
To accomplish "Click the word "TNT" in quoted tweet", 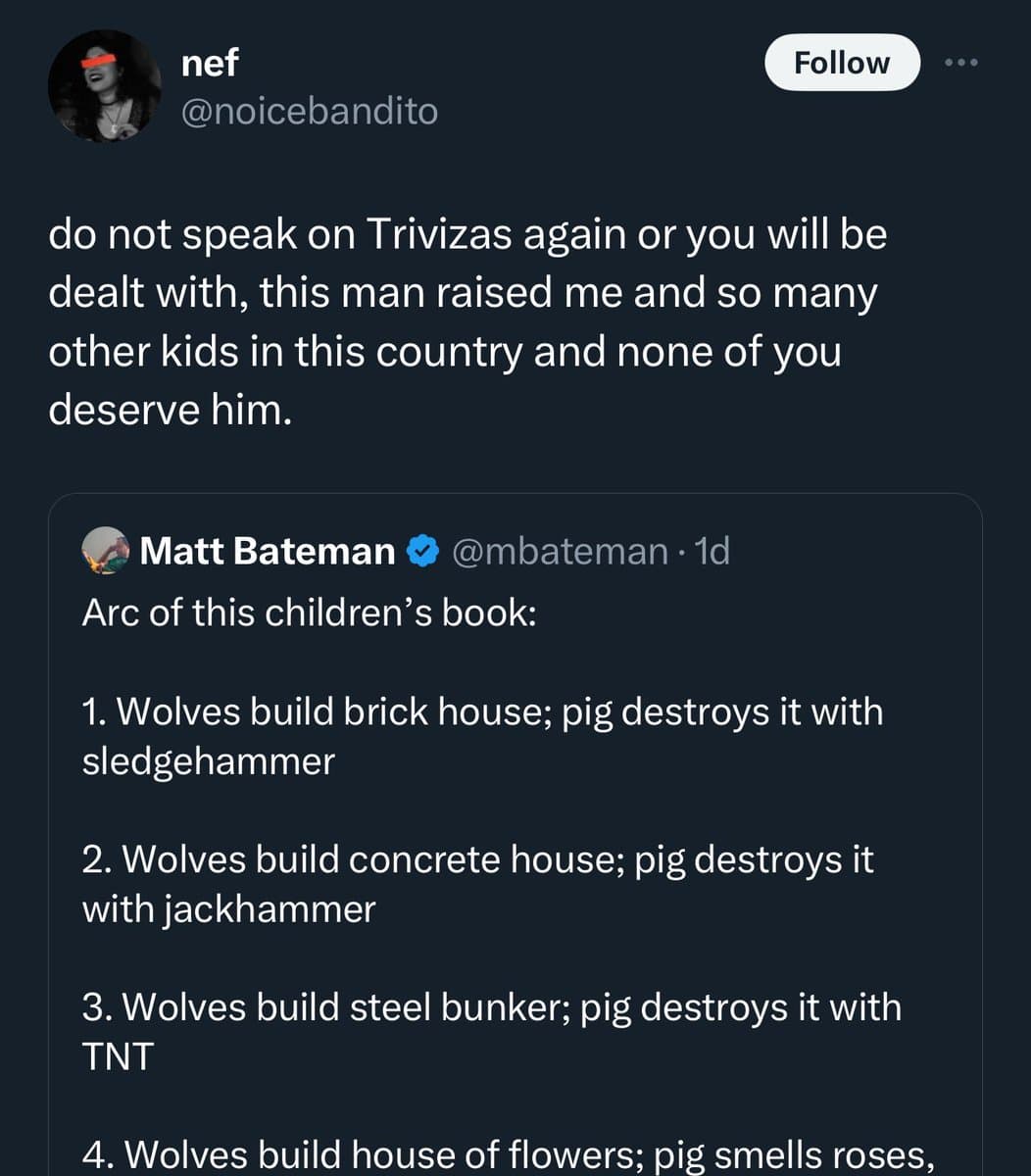I will [118, 1056].
